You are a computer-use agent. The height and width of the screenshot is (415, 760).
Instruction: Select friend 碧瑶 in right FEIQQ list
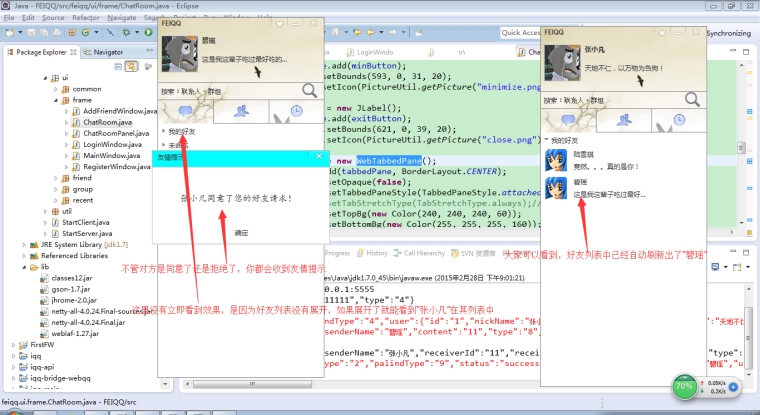623,189
